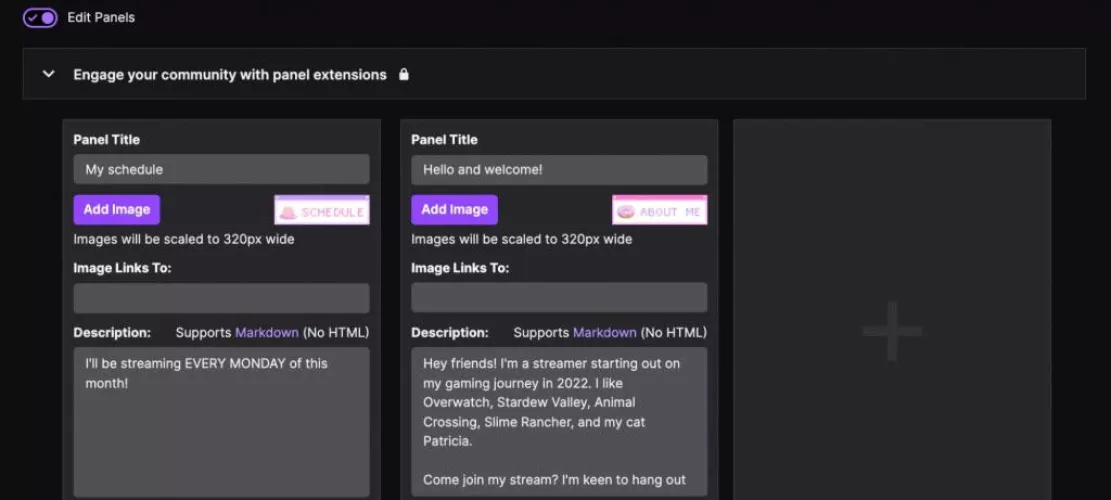This screenshot has height=500, width=1111.
Task: Click the 'Hello and welcome!' title field
Action: tap(559, 169)
